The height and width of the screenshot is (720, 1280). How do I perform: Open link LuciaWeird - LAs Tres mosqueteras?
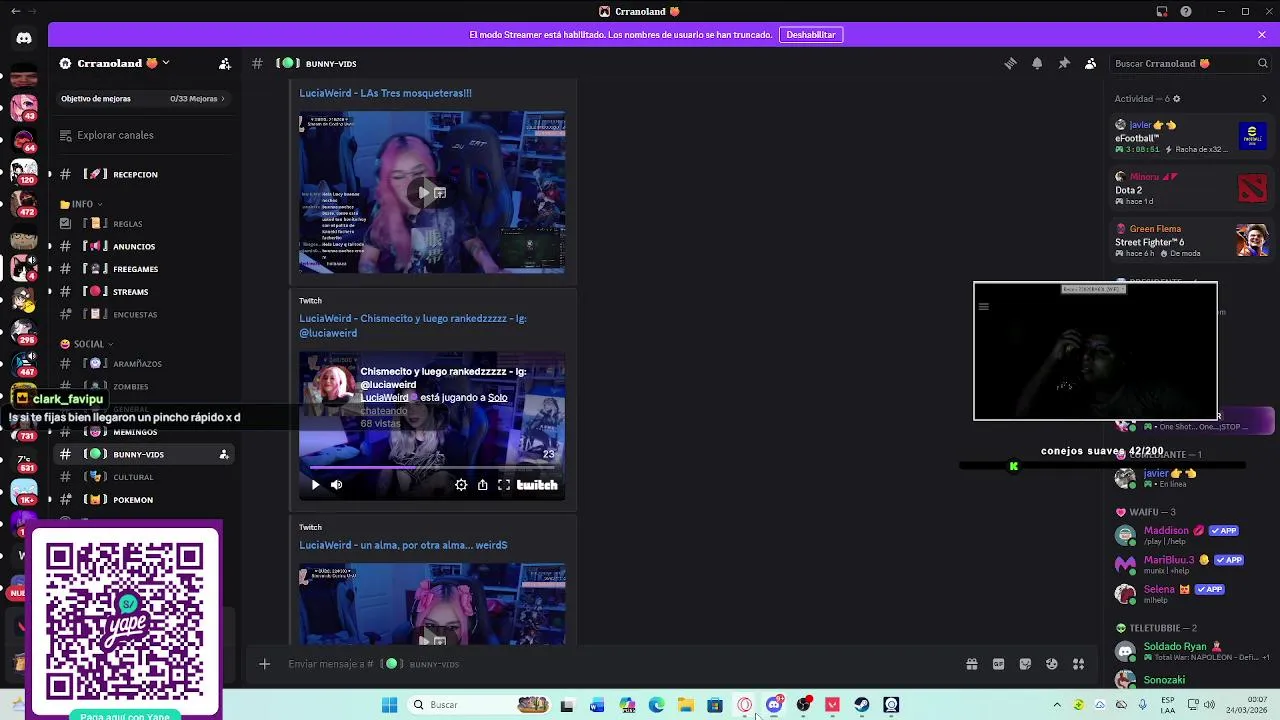click(x=385, y=93)
